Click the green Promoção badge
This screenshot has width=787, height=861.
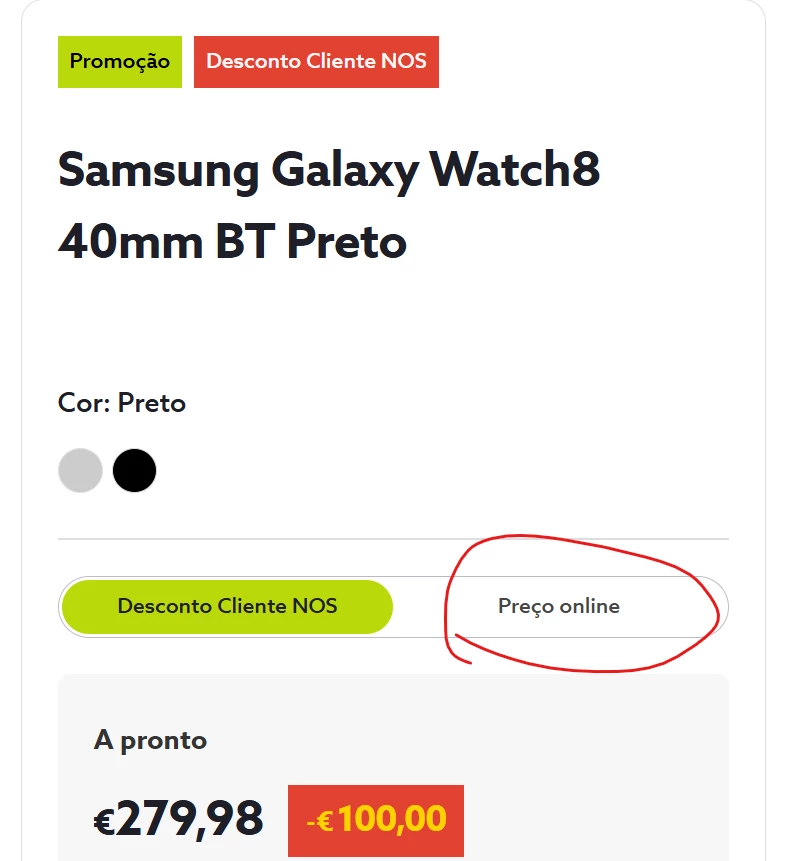120,61
